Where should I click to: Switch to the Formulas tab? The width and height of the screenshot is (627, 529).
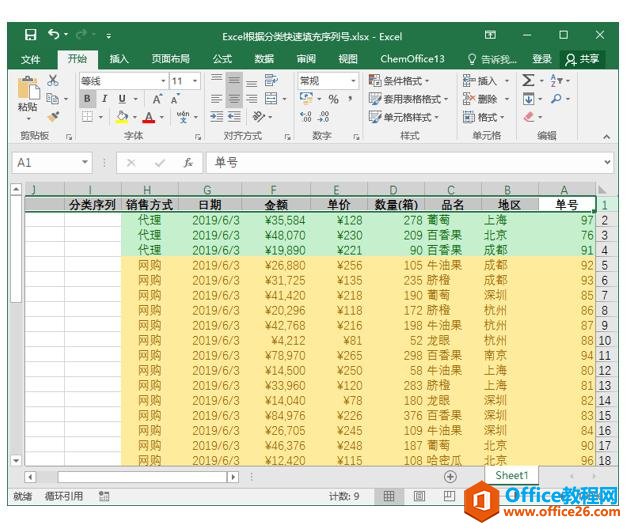[222, 59]
